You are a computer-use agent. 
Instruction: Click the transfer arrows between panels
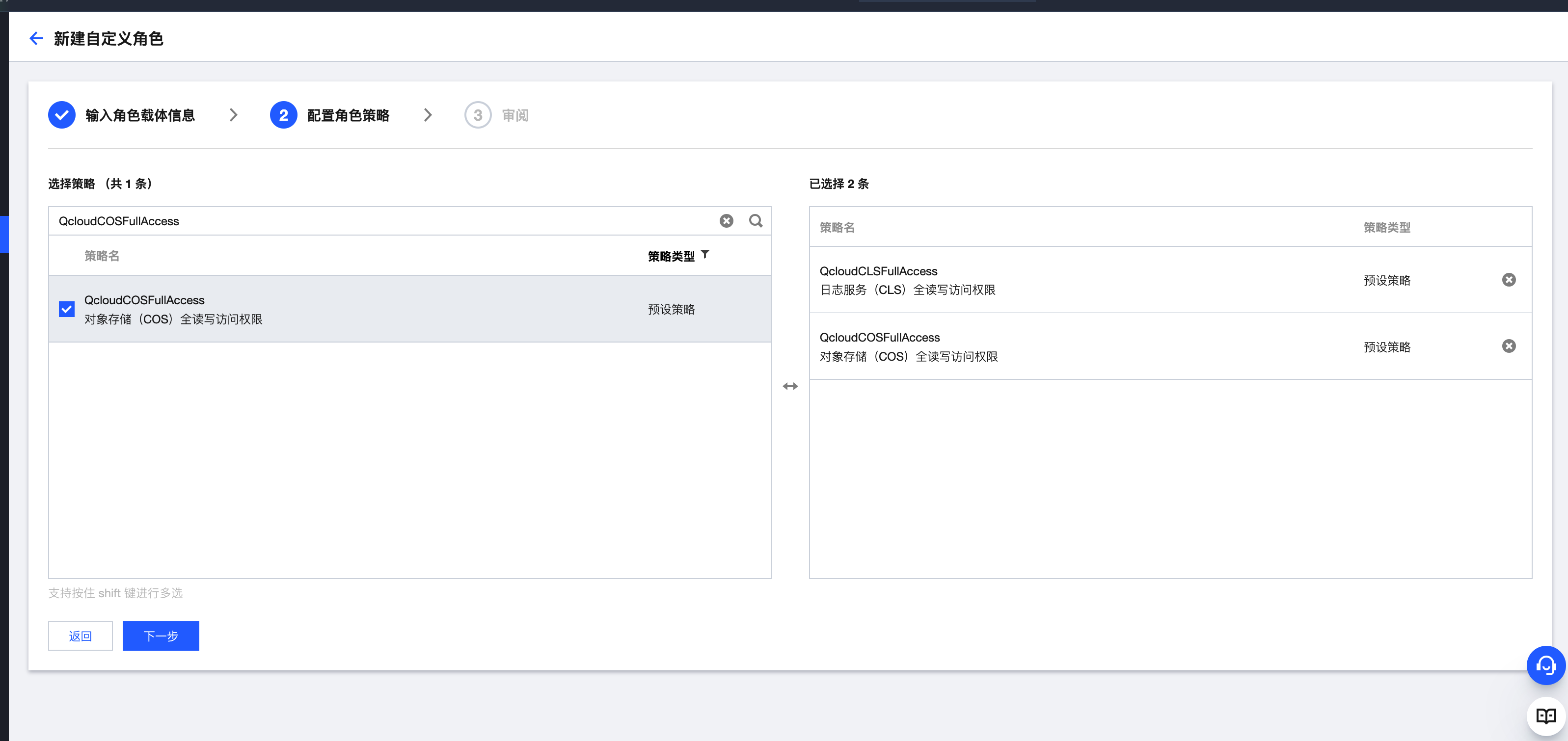coord(790,386)
